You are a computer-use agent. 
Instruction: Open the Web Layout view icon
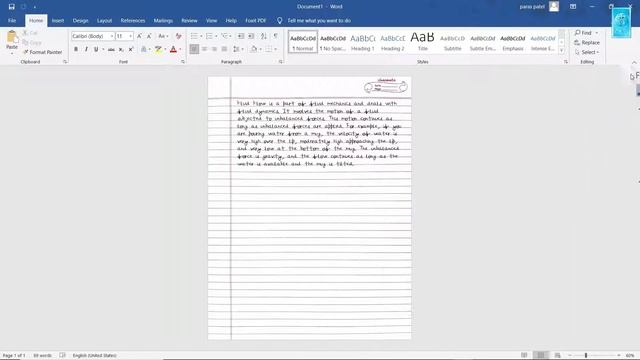coord(558,356)
